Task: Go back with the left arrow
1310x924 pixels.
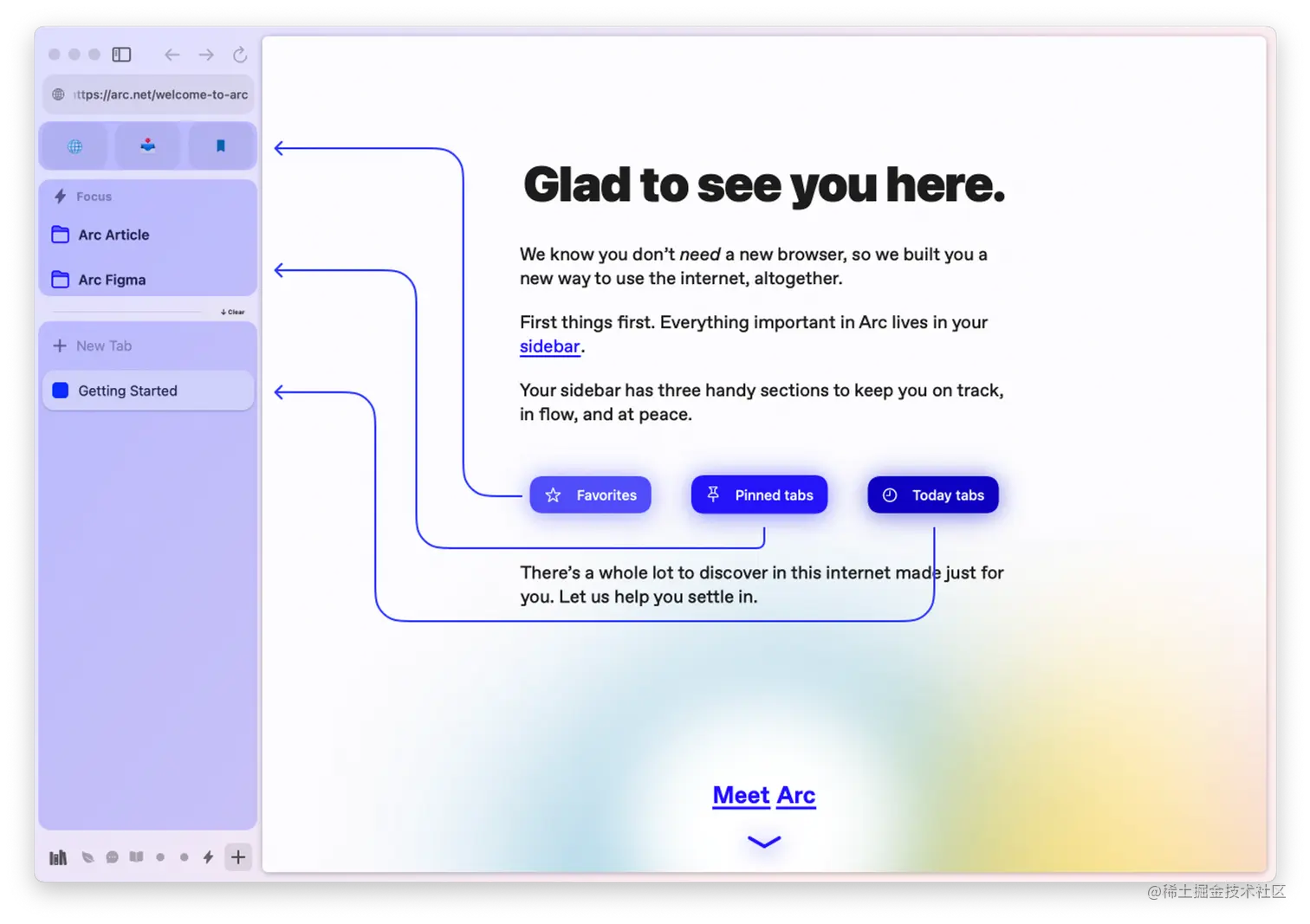Action: click(x=172, y=55)
